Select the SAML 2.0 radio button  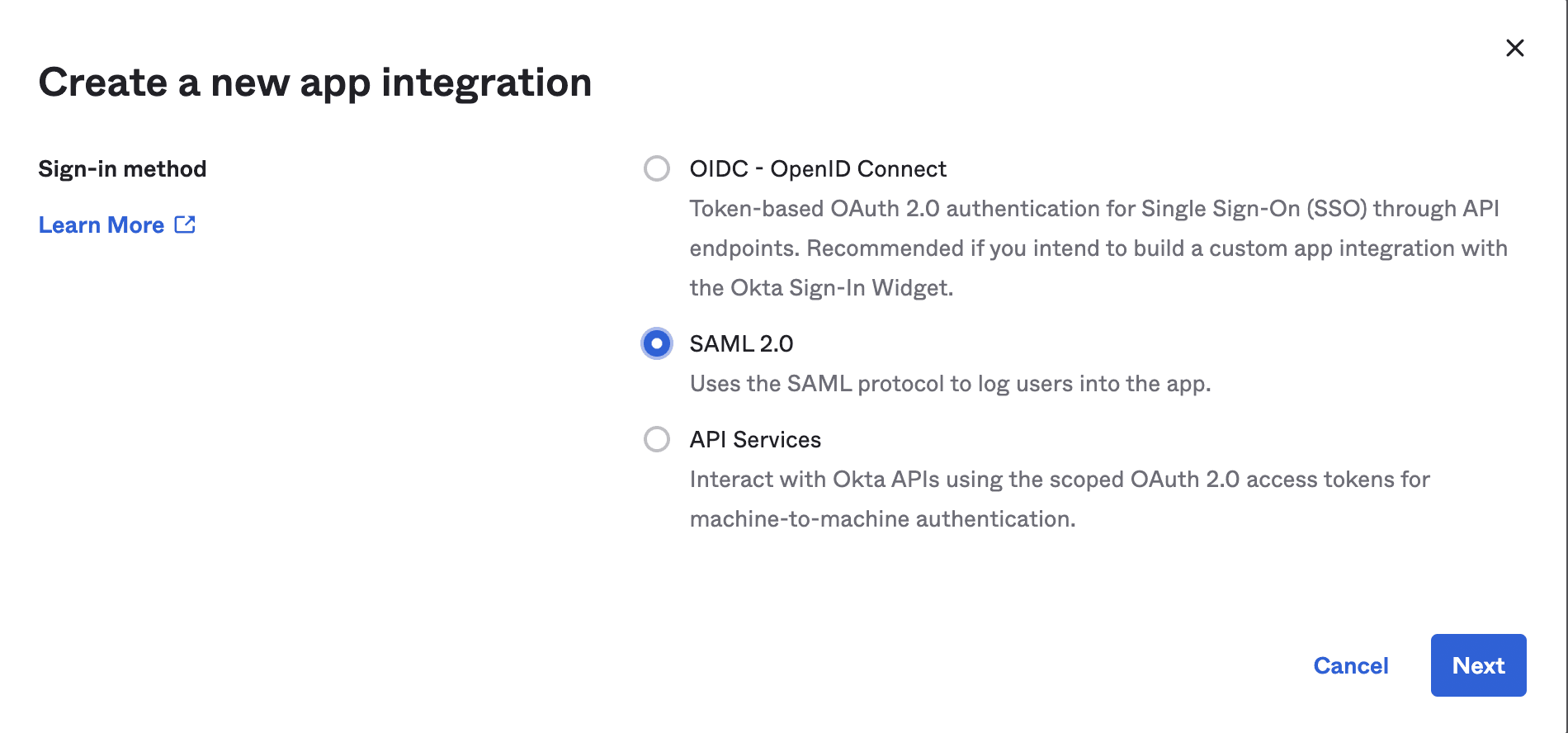tap(657, 343)
